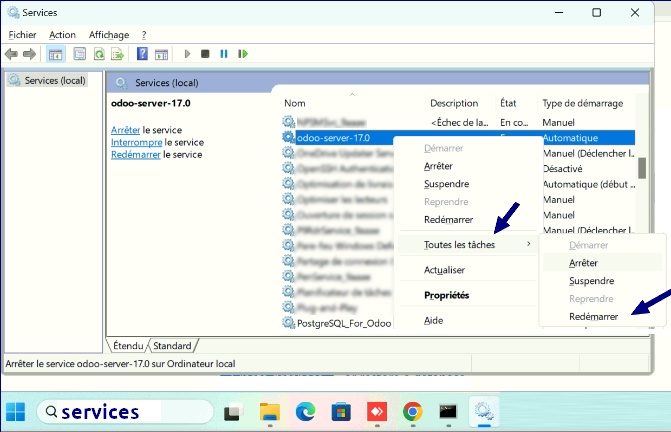
Task: Open Task View from the taskbar
Action: coord(232,412)
